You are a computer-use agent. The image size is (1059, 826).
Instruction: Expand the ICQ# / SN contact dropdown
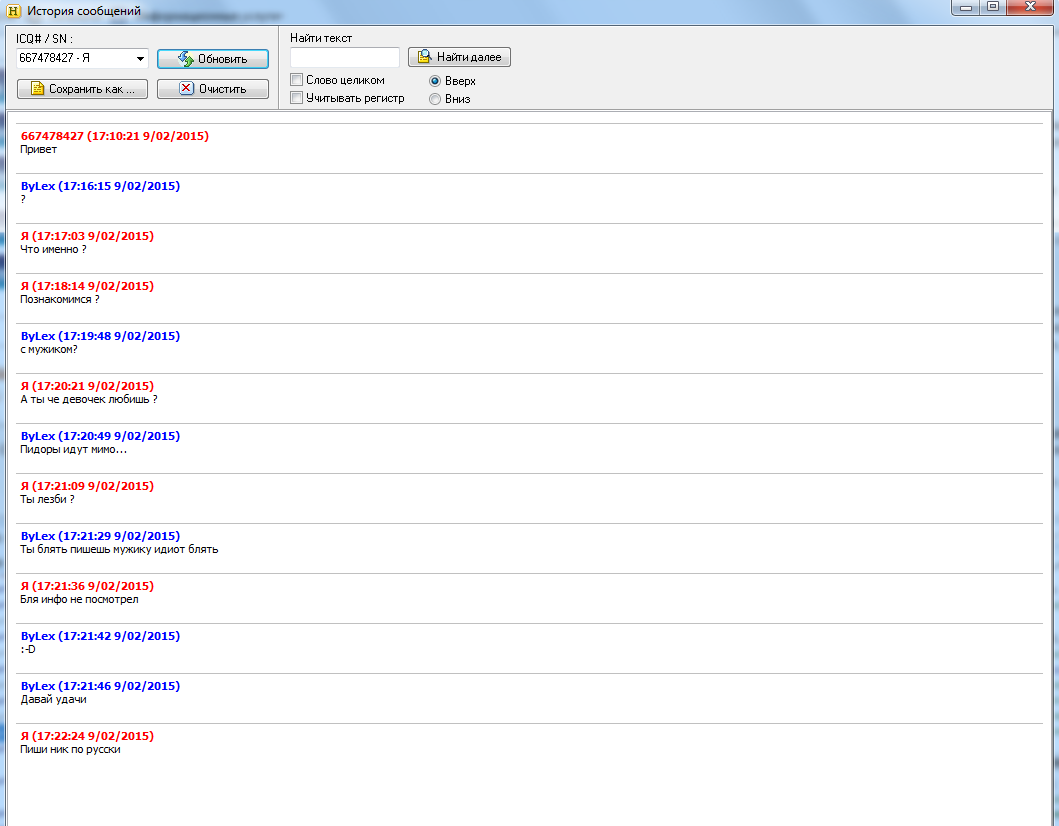[141, 58]
